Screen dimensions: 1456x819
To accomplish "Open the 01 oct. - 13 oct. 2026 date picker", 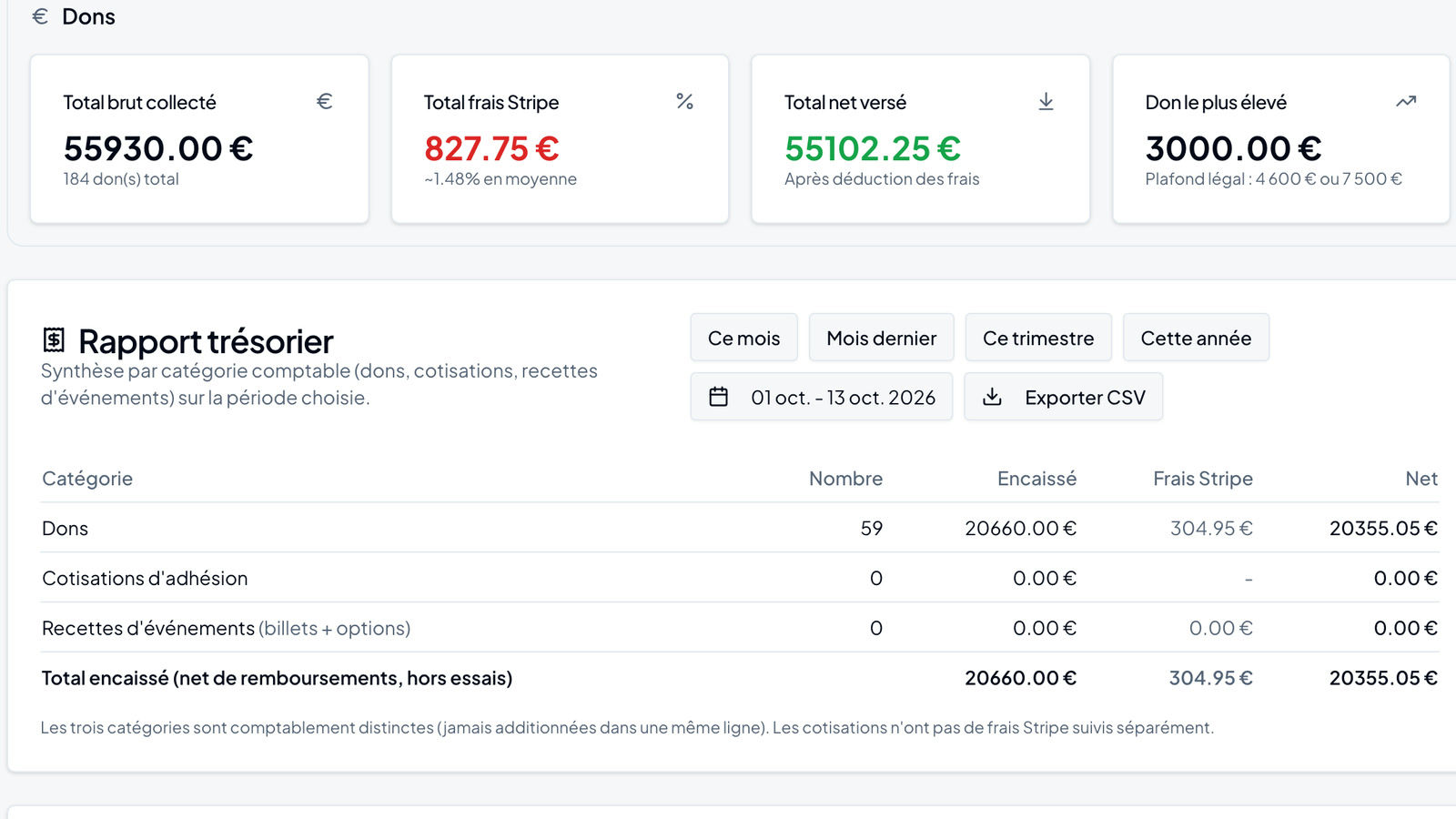I will click(821, 397).
